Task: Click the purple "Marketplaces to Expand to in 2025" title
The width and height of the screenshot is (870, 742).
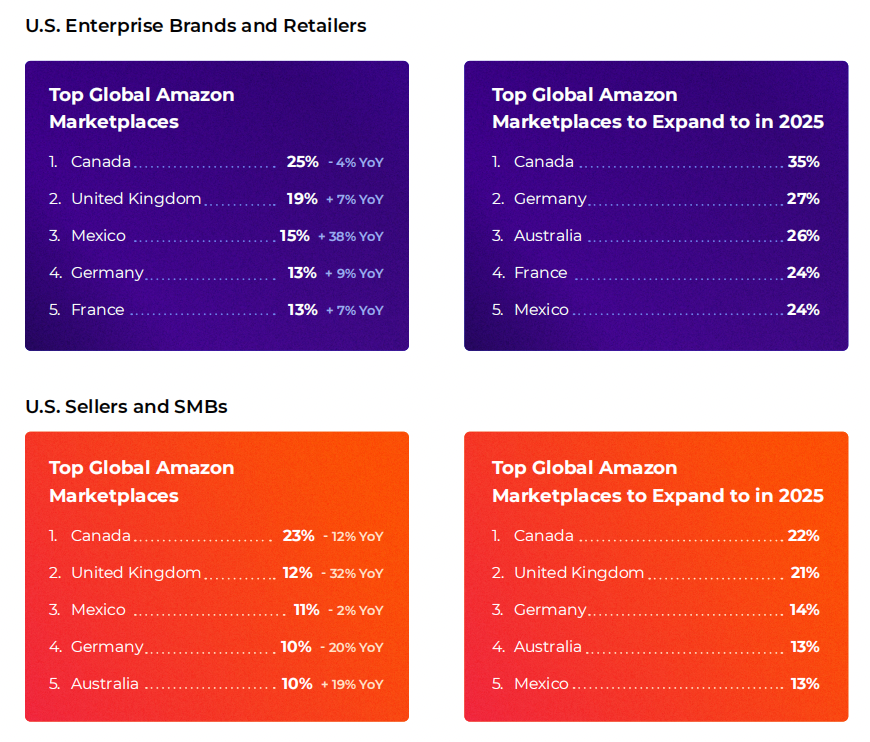Action: (x=657, y=122)
